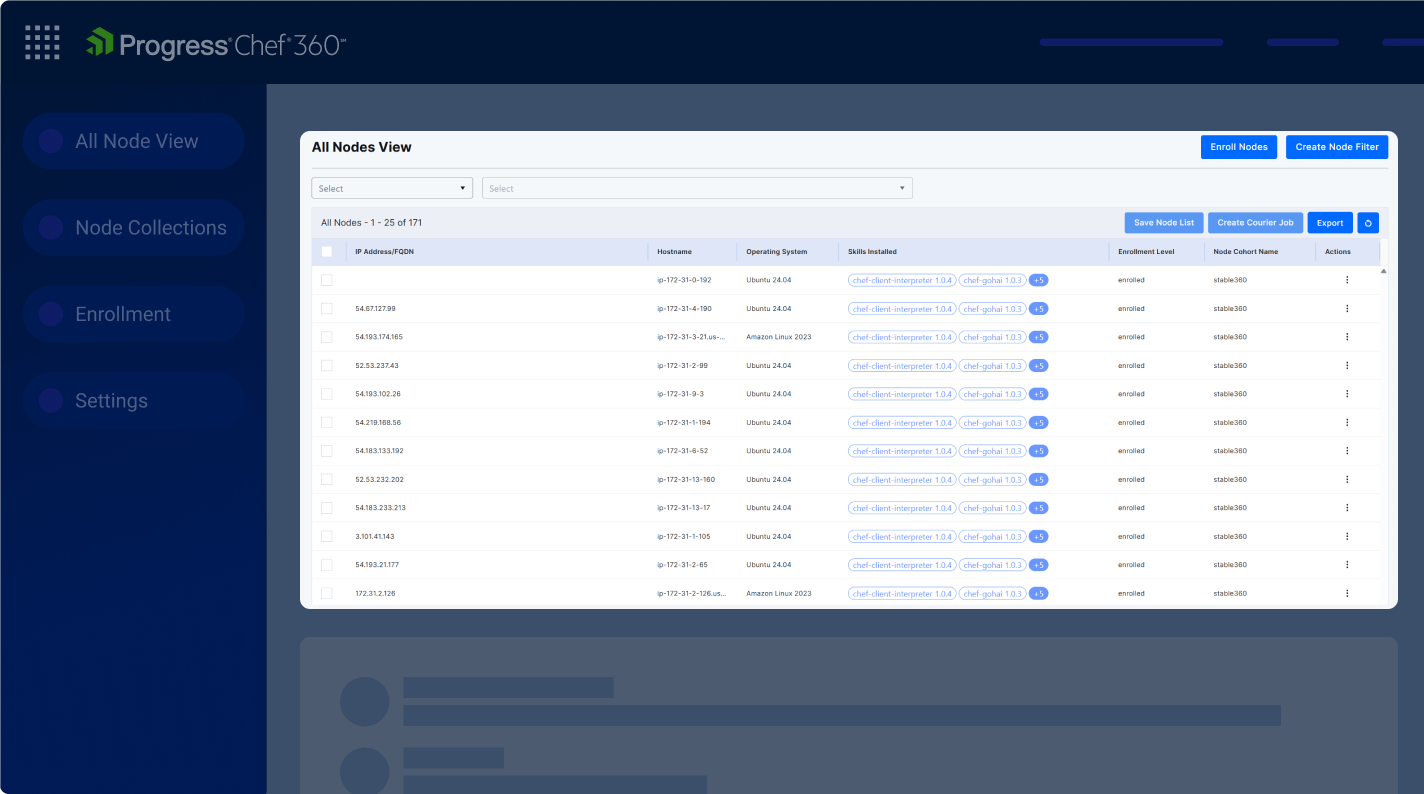
Task: Click the +5 skills badge on first node row
Action: (1038, 280)
